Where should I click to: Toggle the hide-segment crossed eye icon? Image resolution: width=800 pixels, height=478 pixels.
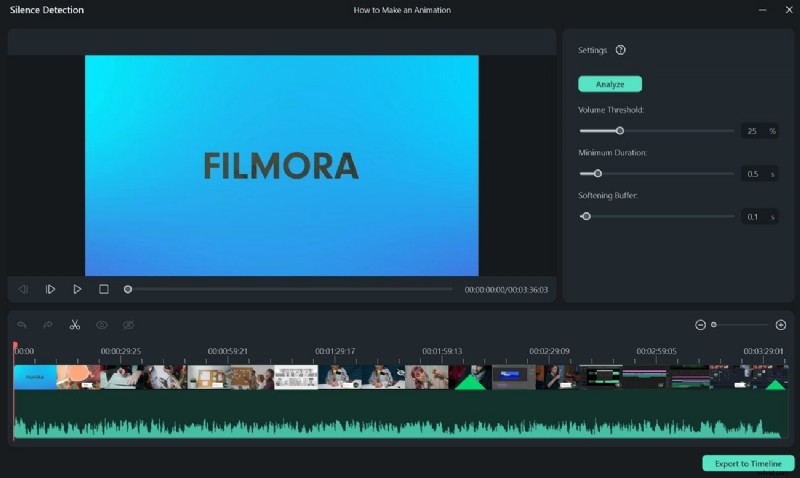point(128,325)
